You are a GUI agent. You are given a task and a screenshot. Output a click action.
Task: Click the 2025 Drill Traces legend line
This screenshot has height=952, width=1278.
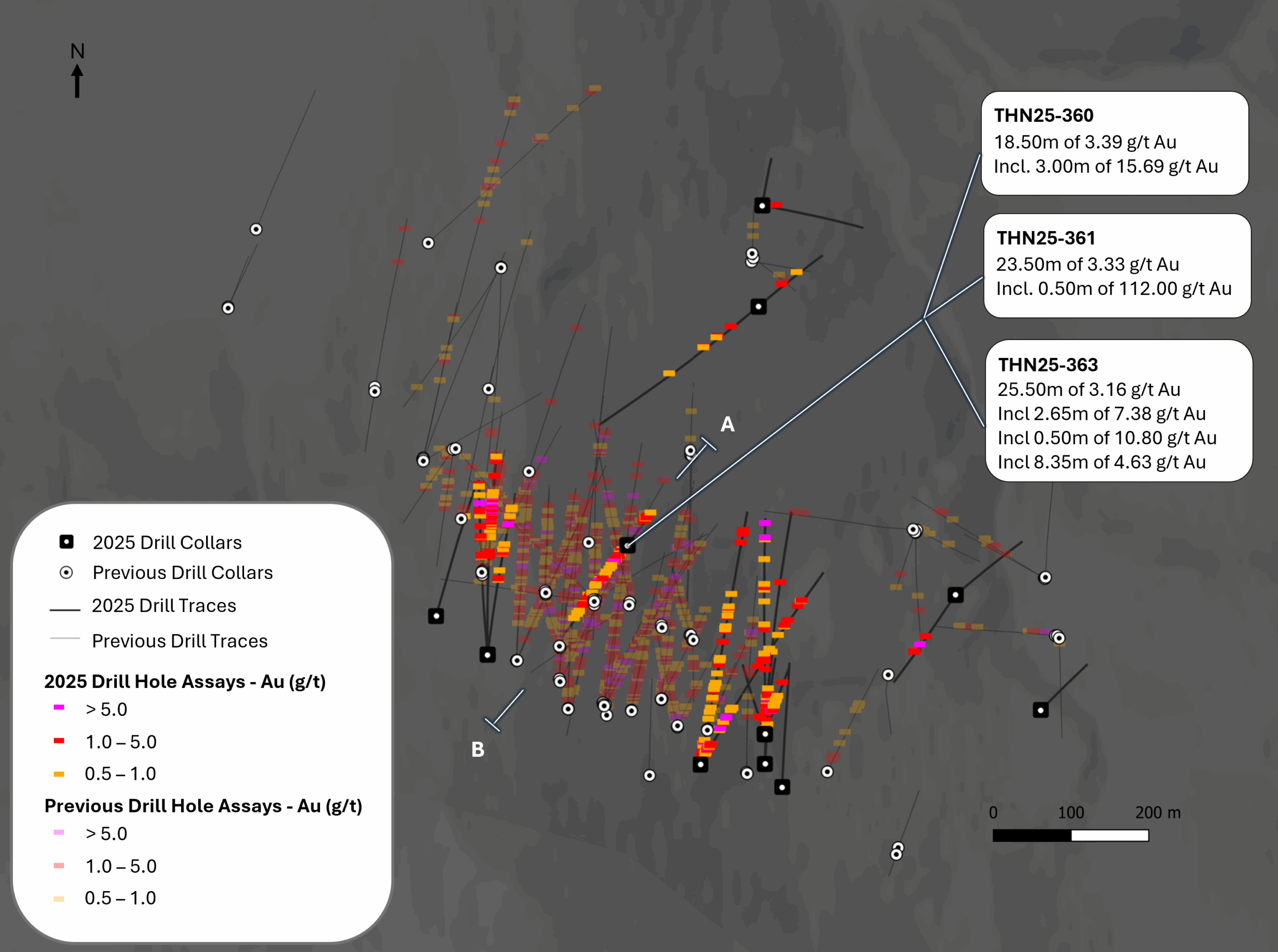click(64, 609)
